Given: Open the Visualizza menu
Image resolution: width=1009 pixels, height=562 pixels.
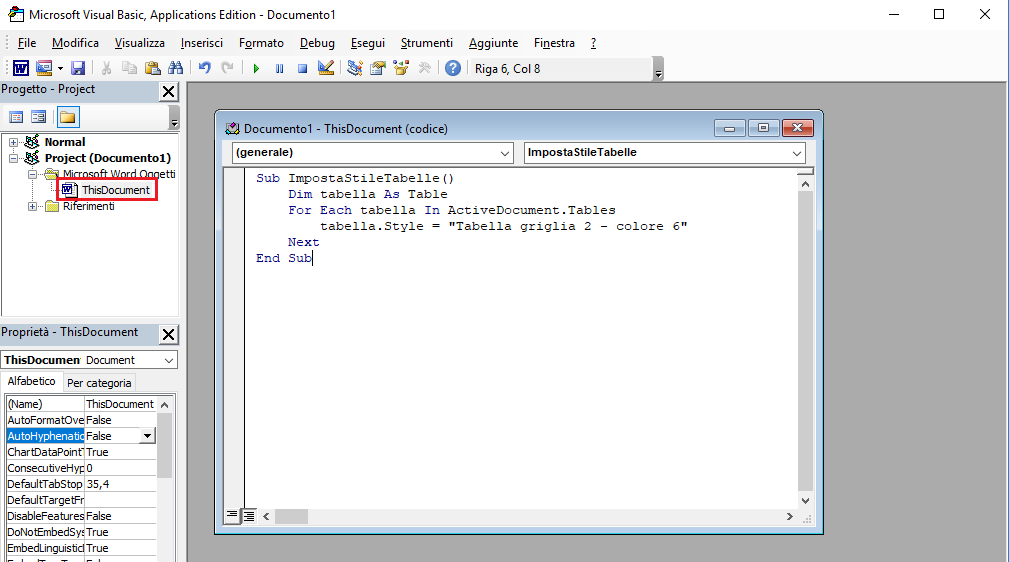Looking at the screenshot, I should (140, 43).
